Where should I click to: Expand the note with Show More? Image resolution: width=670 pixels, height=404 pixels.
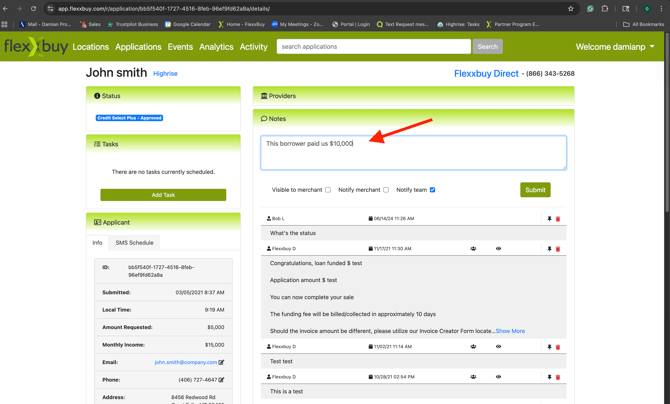510,331
